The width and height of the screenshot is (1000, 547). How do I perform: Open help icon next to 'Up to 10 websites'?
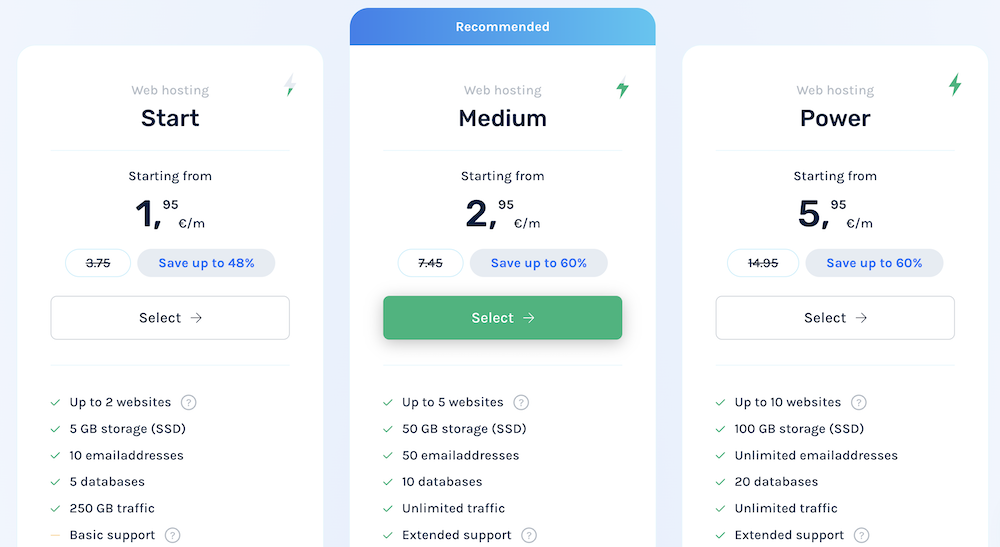[x=858, y=402]
